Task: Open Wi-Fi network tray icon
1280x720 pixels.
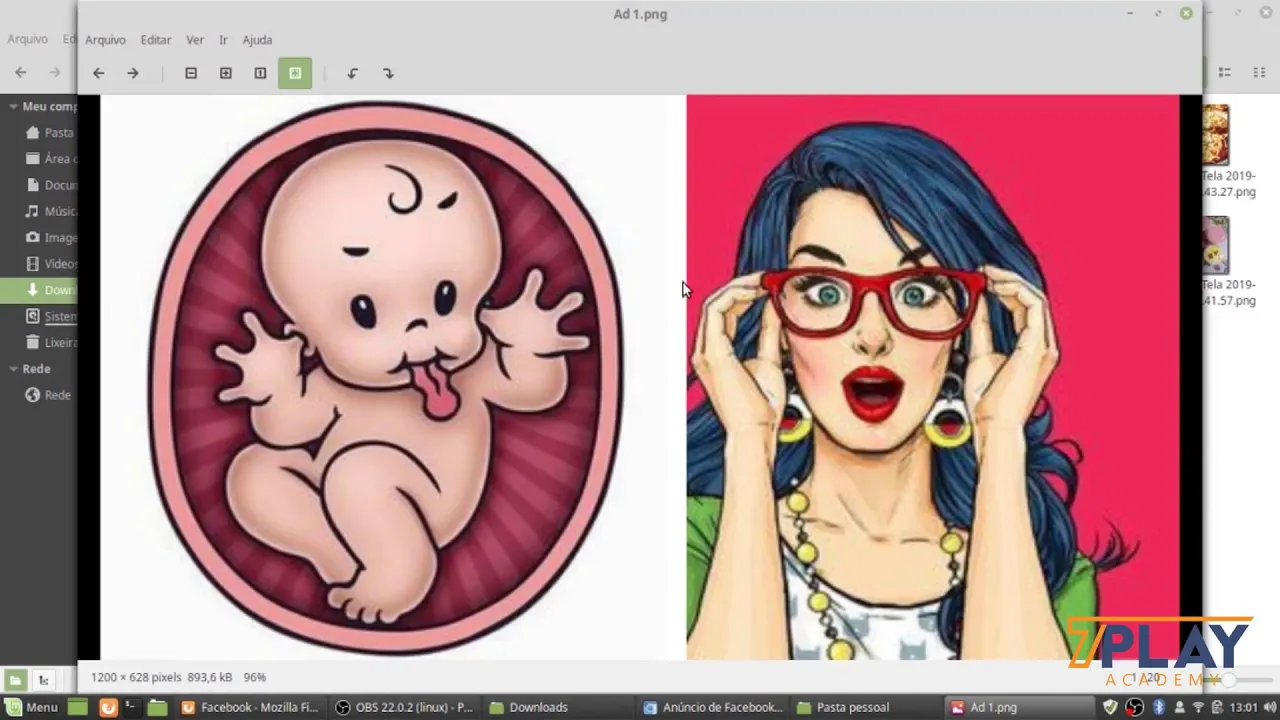Action: (1198, 707)
